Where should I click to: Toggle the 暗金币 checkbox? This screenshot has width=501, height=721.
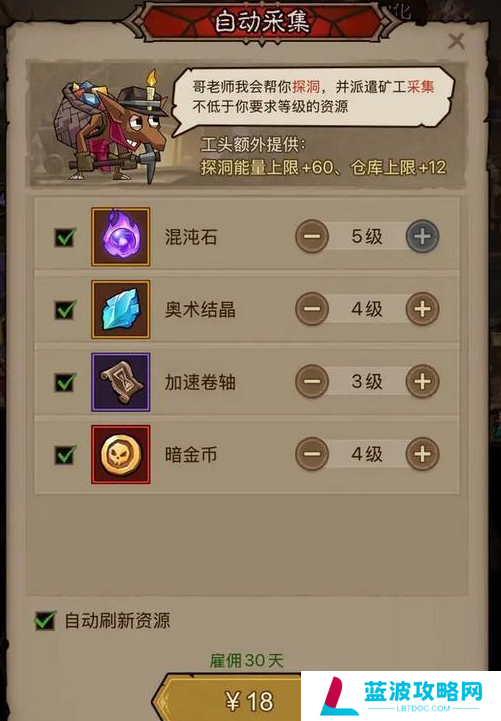(65, 455)
